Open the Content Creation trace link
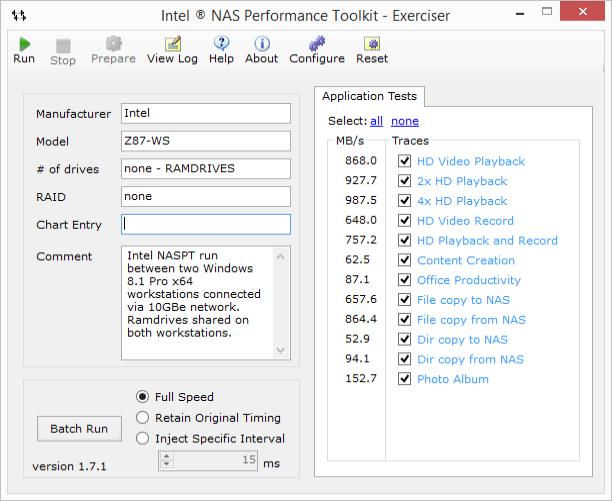 pyautogui.click(x=466, y=260)
